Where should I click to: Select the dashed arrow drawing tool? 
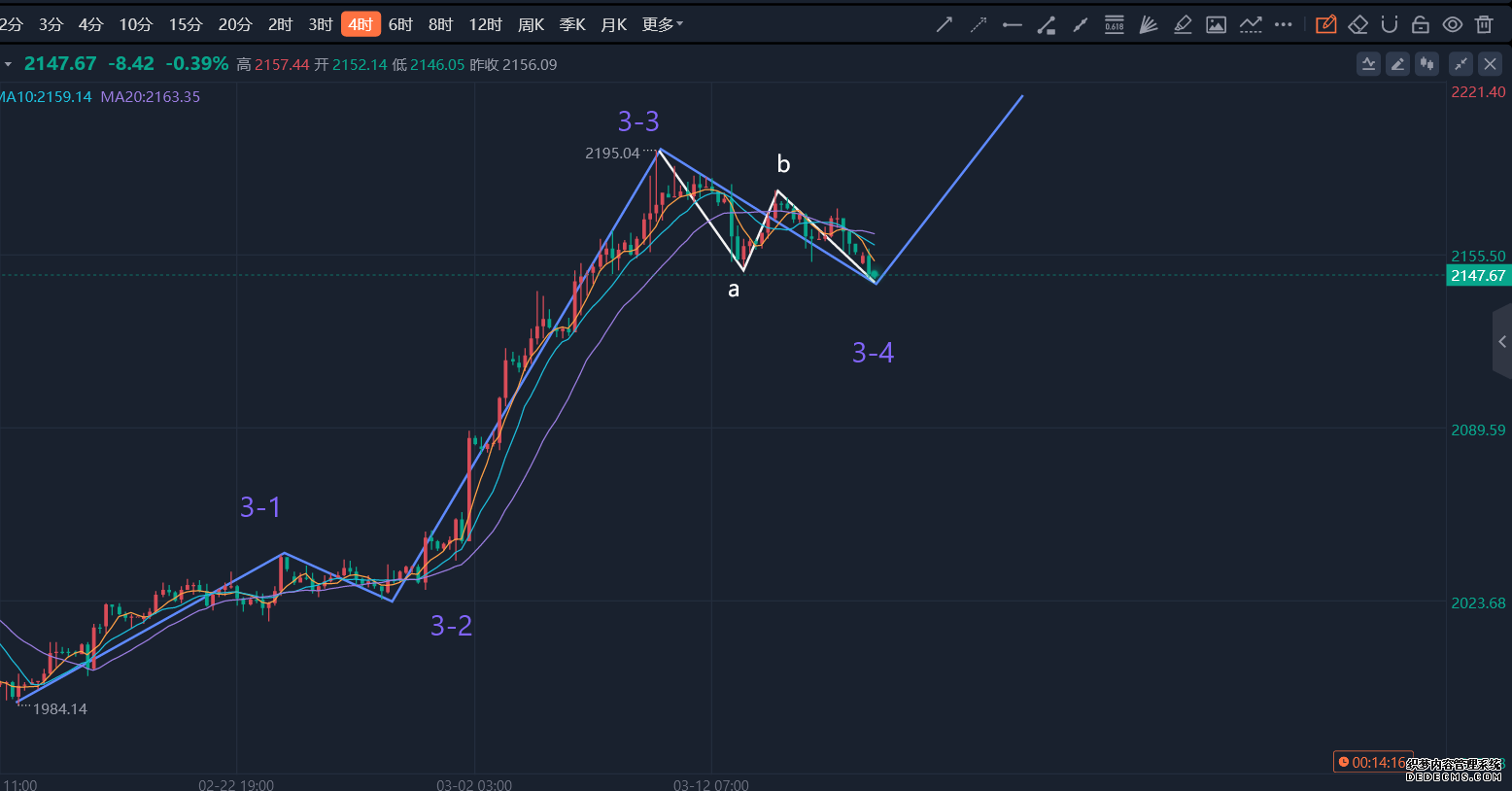(x=978, y=24)
